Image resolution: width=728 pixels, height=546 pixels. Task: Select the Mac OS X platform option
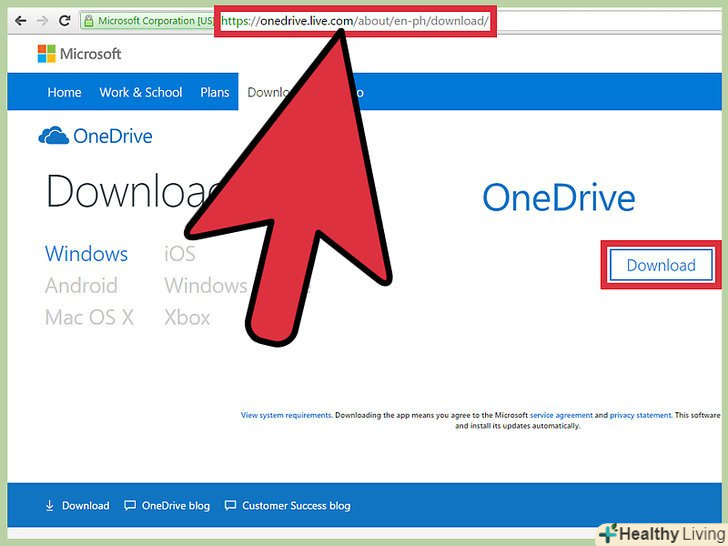89,318
